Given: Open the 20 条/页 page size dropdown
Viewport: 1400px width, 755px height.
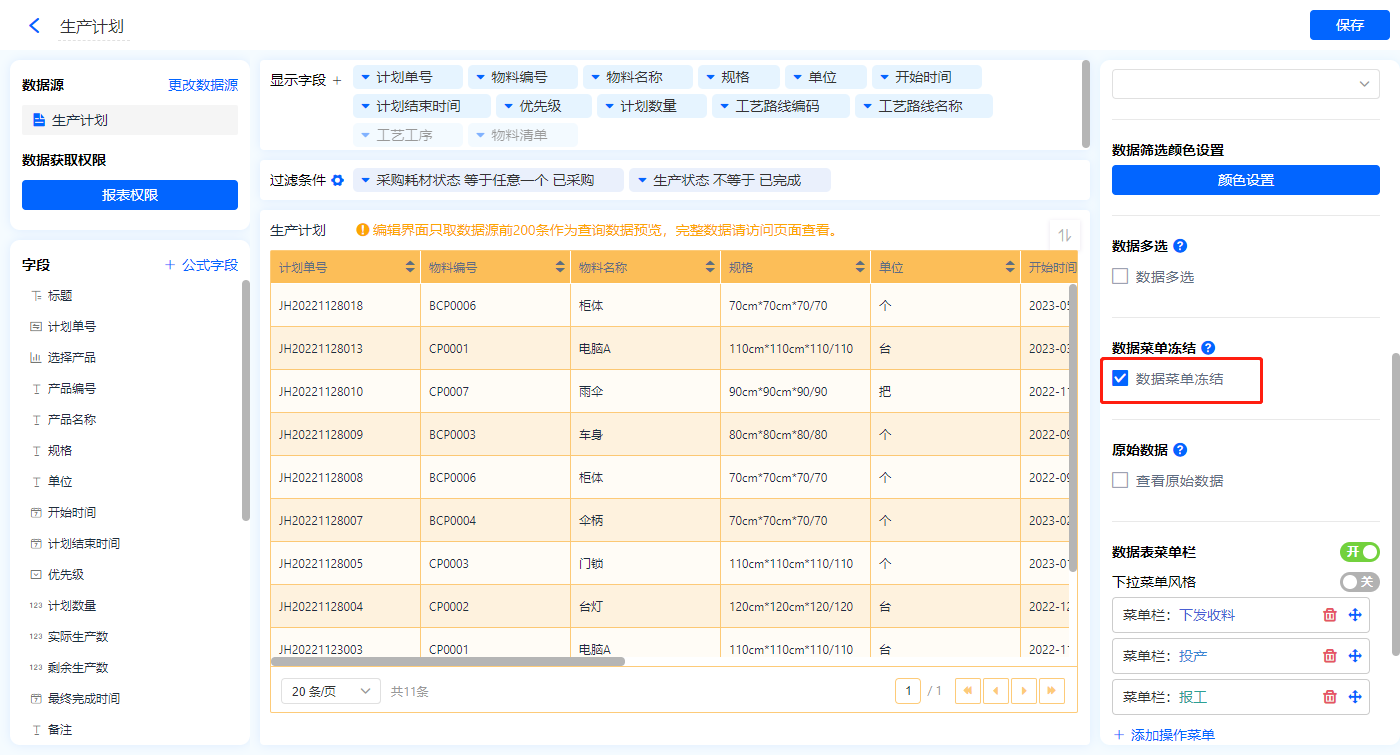Looking at the screenshot, I should pyautogui.click(x=331, y=691).
